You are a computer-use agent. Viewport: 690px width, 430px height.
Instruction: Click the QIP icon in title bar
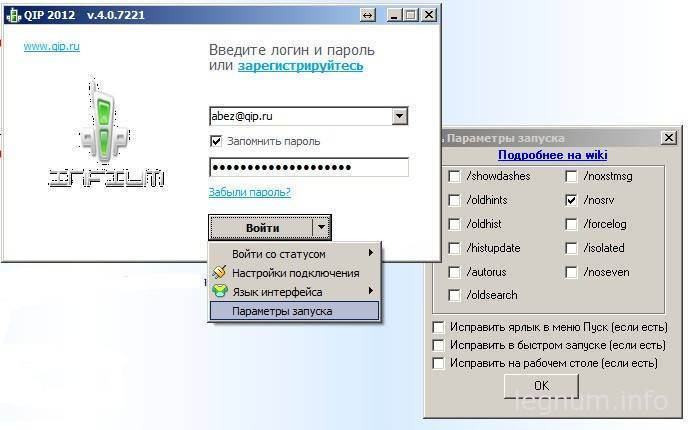[13, 15]
